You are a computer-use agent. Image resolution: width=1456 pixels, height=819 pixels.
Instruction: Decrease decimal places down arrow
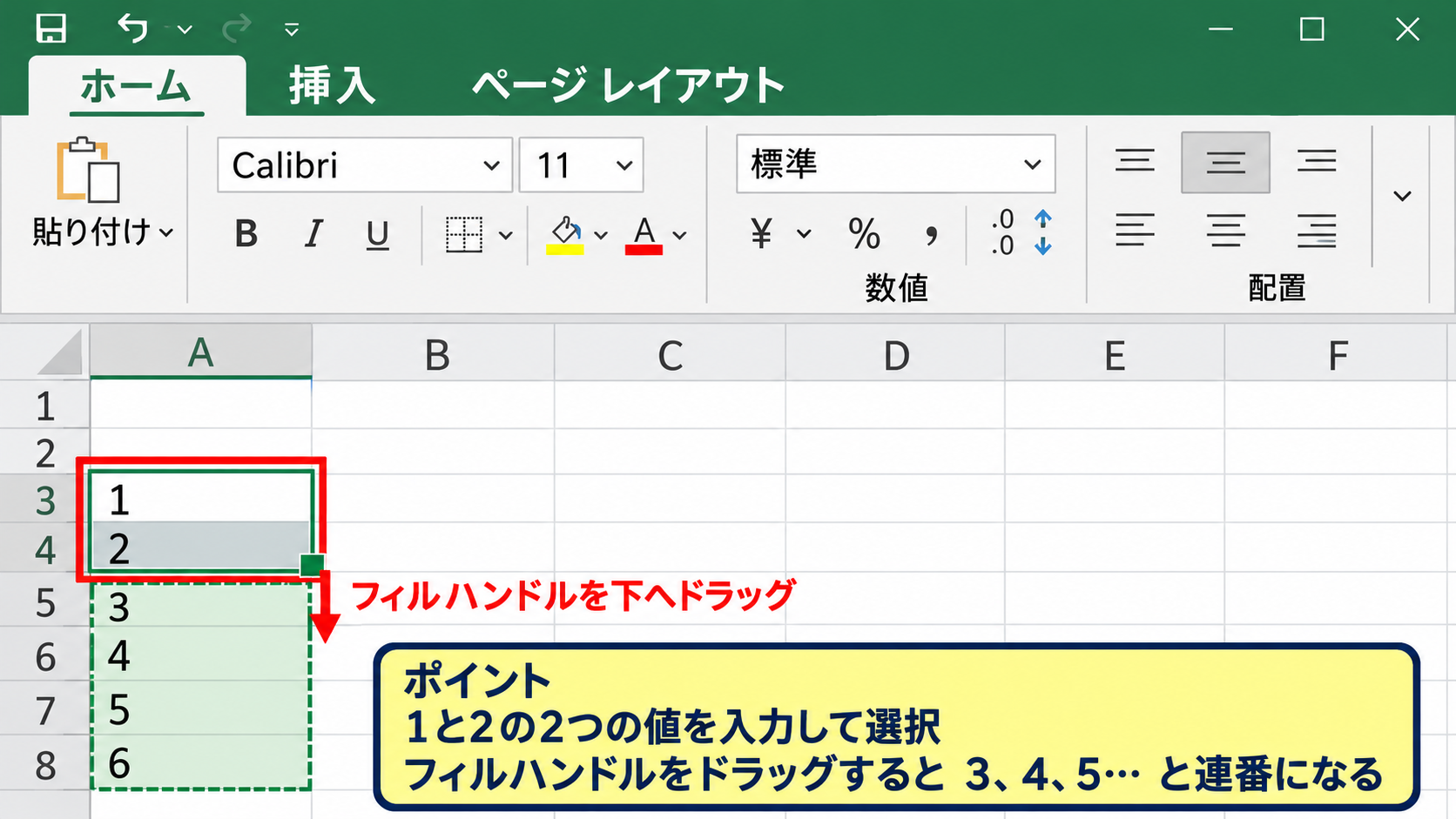[1043, 246]
